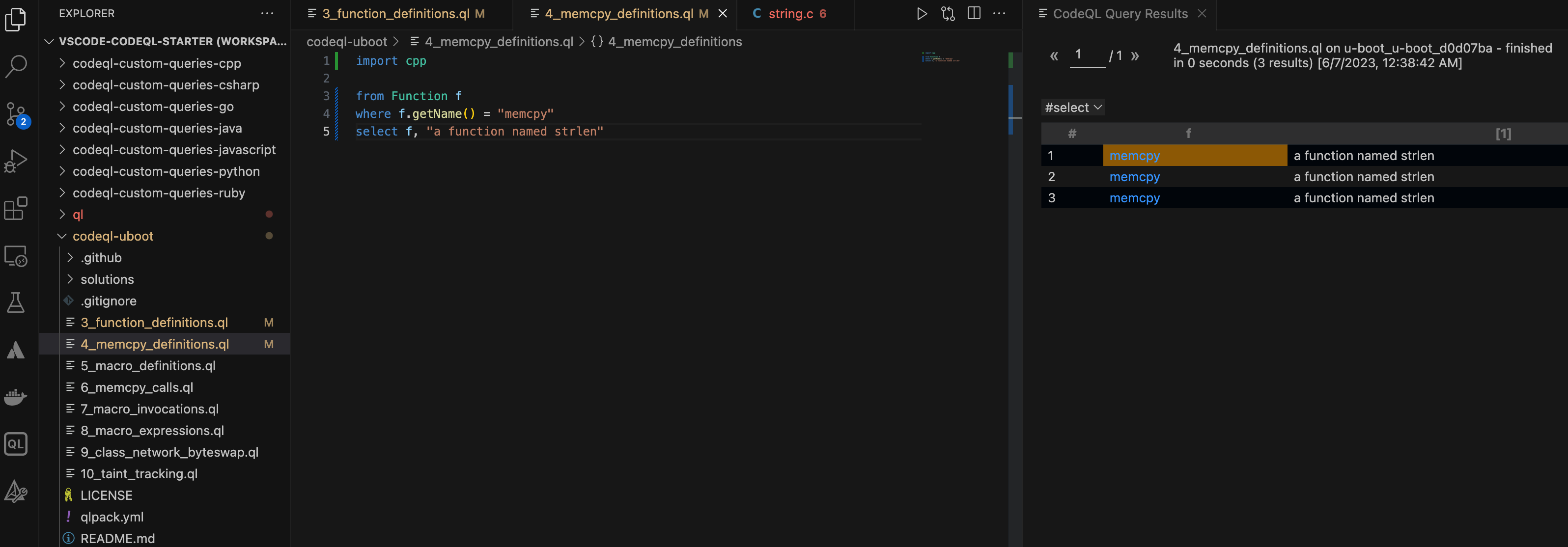Expand the .github folder

point(101,258)
